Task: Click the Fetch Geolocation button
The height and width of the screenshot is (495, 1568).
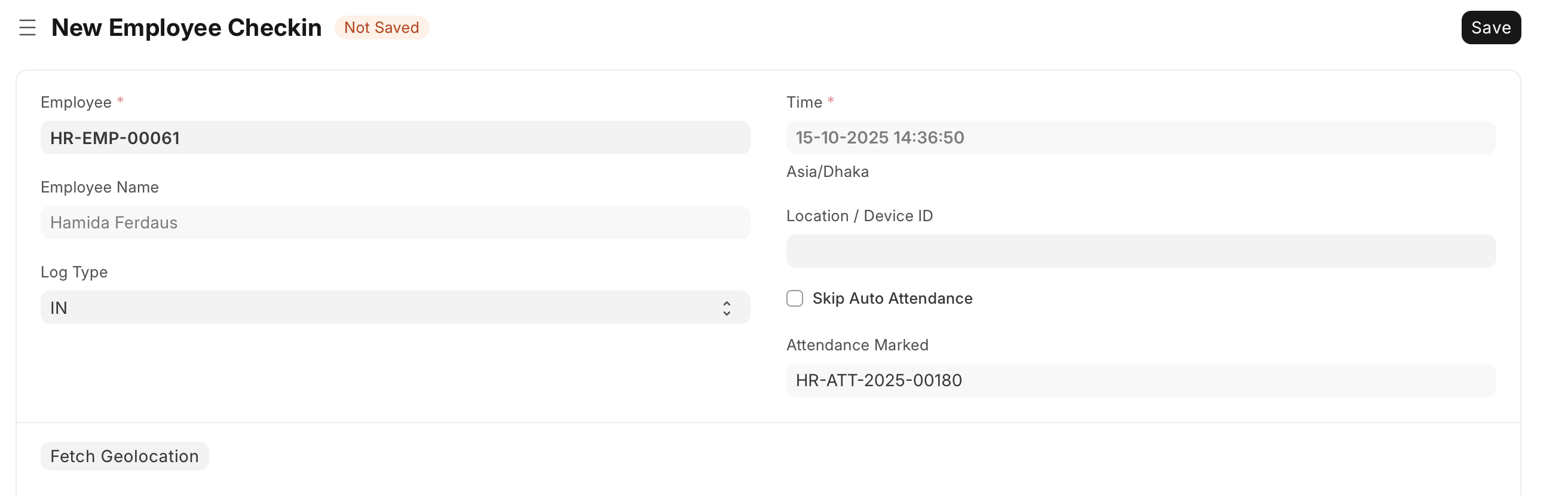Action: pyautogui.click(x=124, y=456)
